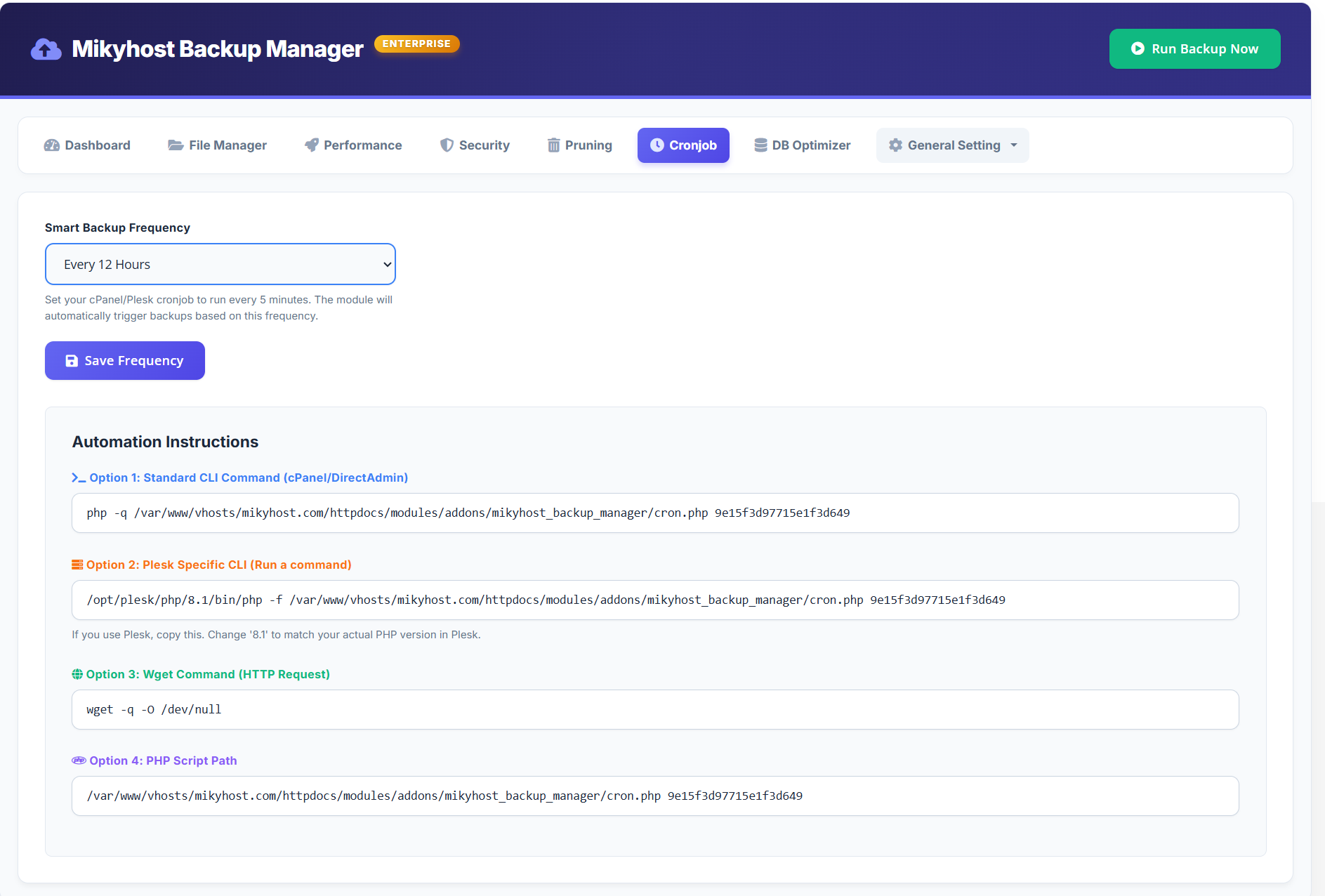Select the Cronjob tab

(683, 145)
